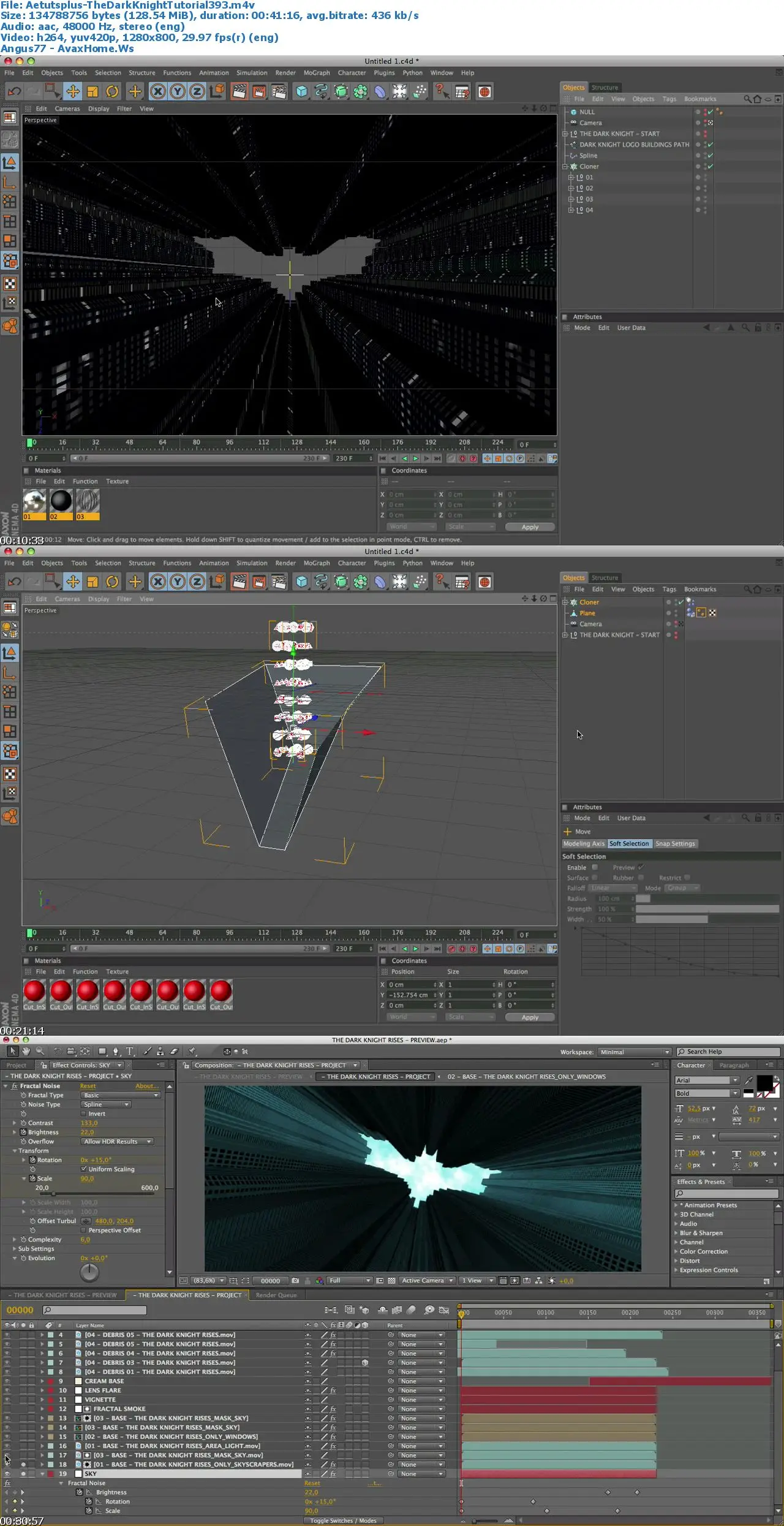The height and width of the screenshot is (1526, 784).
Task: Click the Z-axis lock in the C4D window with Plane object
Action: pyautogui.click(x=197, y=582)
